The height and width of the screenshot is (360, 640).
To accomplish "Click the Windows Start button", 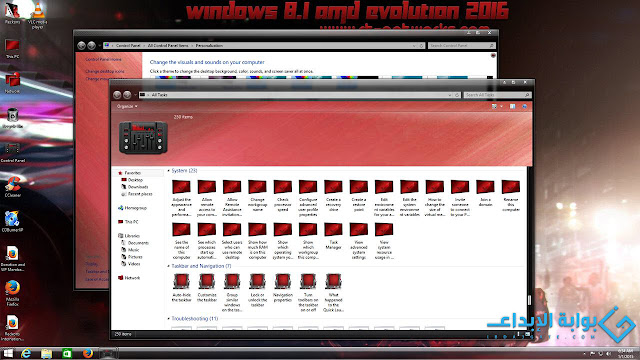I will click(x=8, y=353).
